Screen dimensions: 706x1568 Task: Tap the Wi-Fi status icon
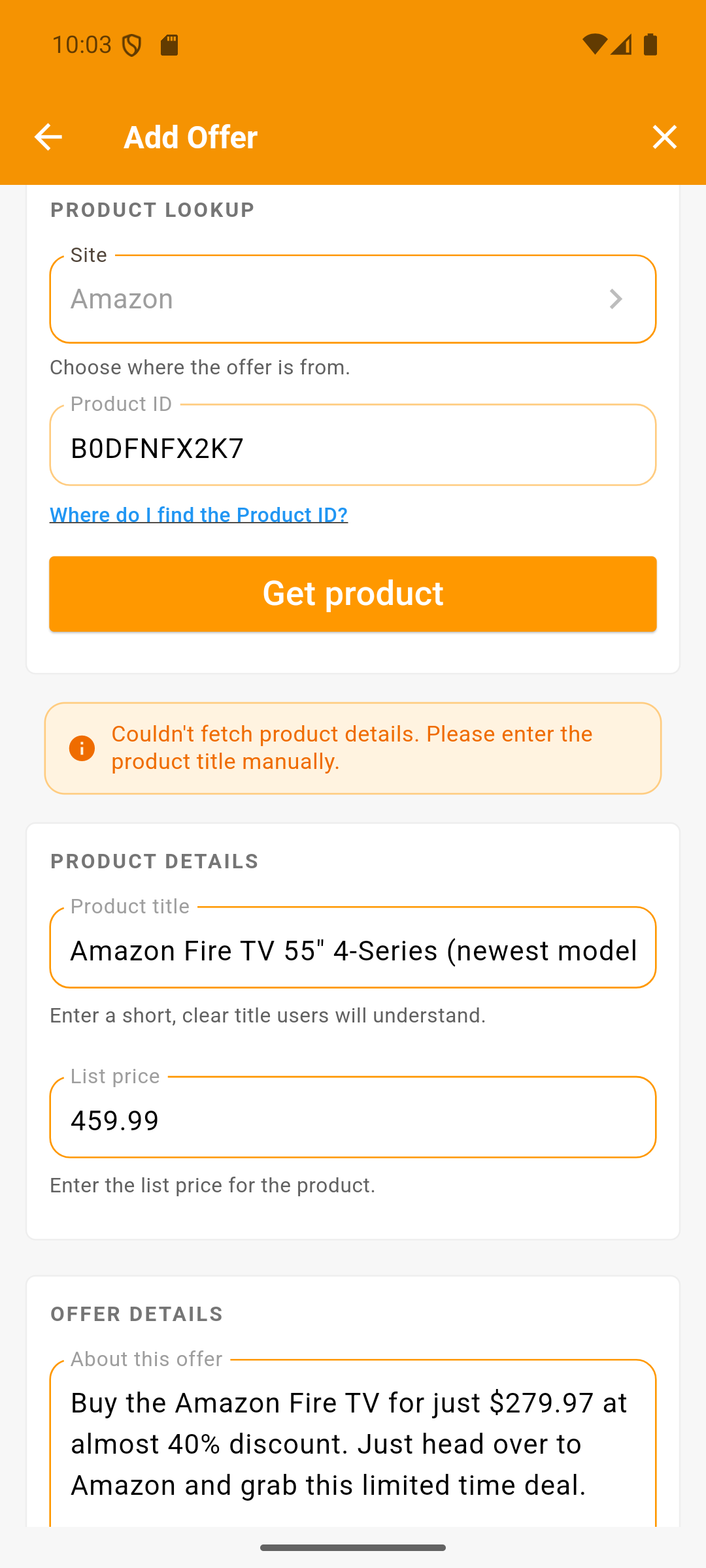594,44
